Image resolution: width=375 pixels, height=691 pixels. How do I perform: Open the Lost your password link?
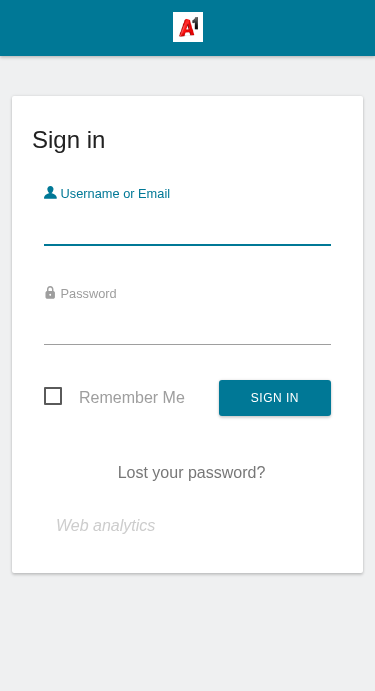(x=191, y=472)
